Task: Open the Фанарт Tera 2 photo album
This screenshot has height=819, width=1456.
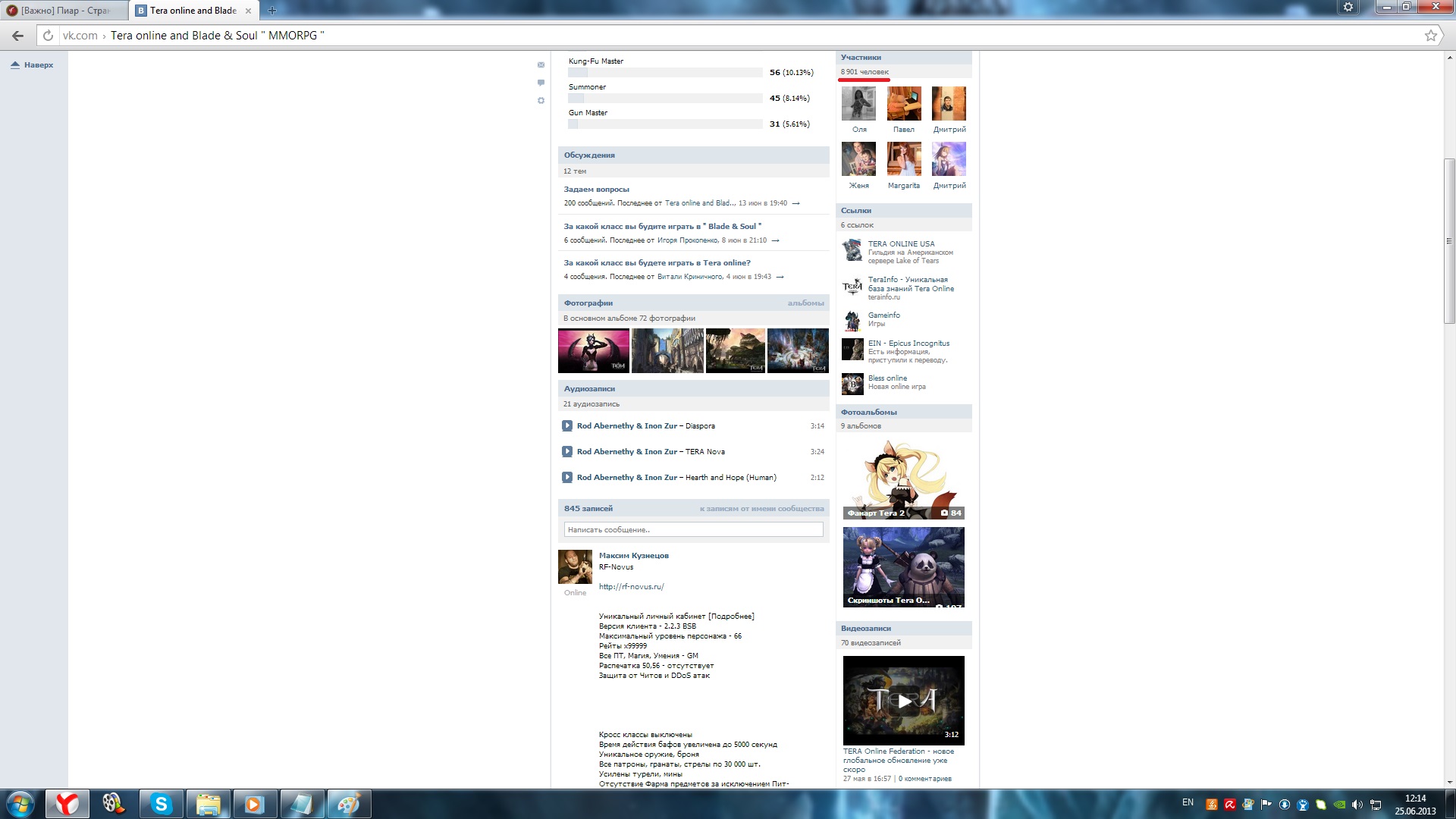Action: click(x=903, y=479)
